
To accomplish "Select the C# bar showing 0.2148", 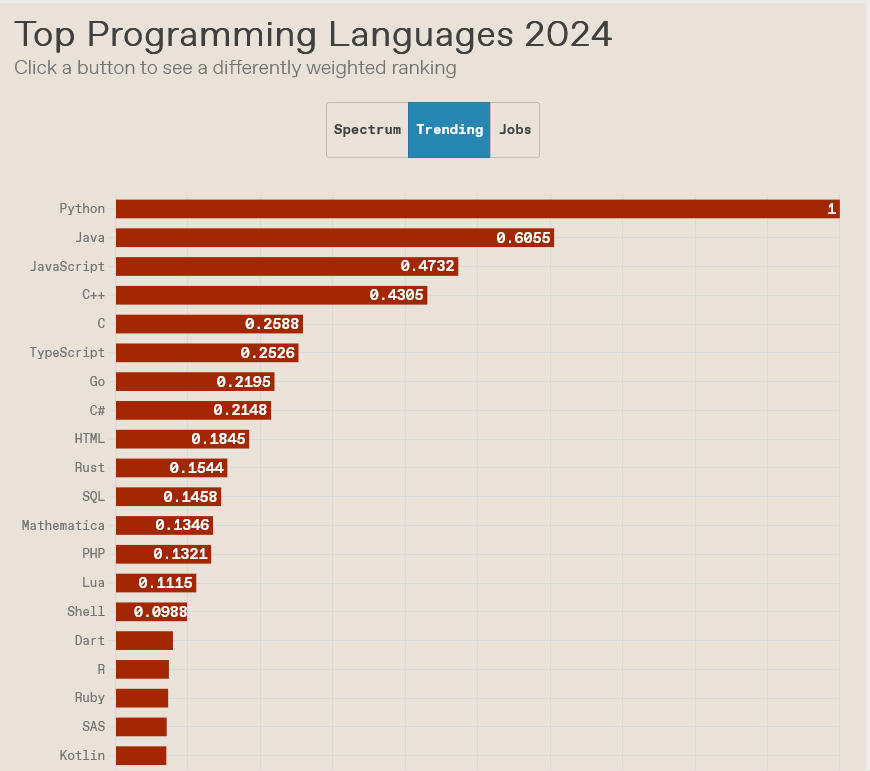I will coord(194,410).
